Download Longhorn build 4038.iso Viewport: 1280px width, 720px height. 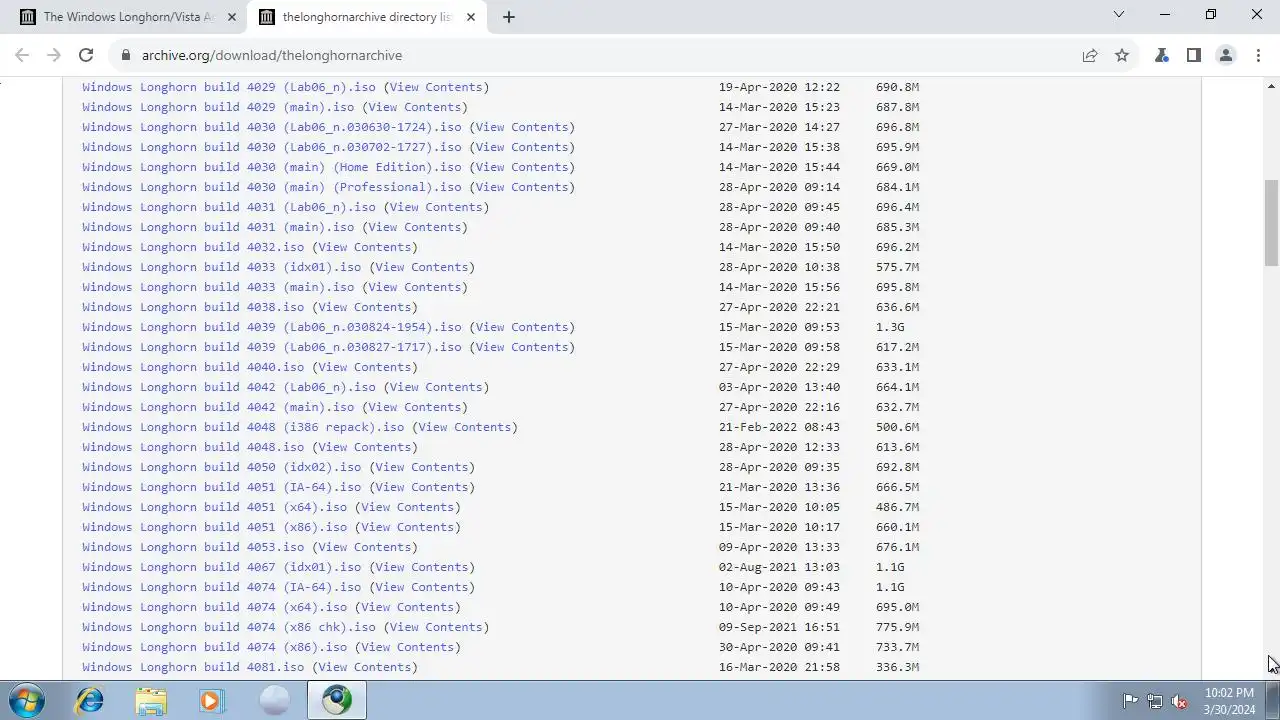point(193,307)
